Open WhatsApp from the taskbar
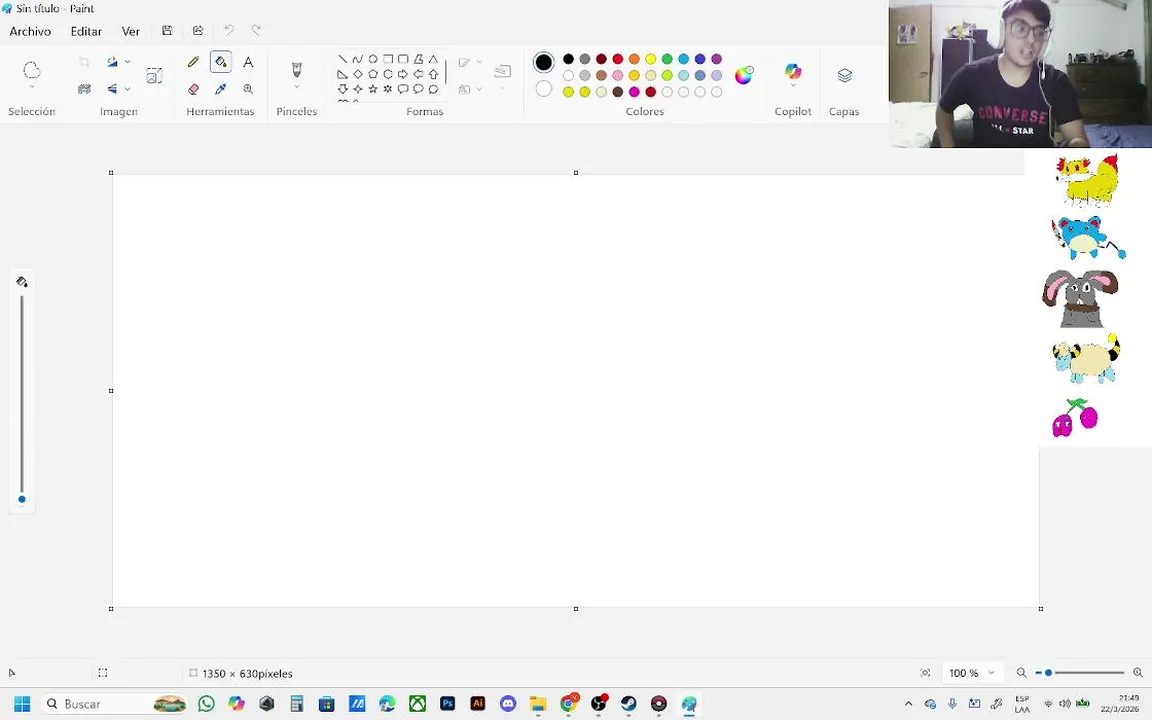1152x720 pixels. [206, 704]
